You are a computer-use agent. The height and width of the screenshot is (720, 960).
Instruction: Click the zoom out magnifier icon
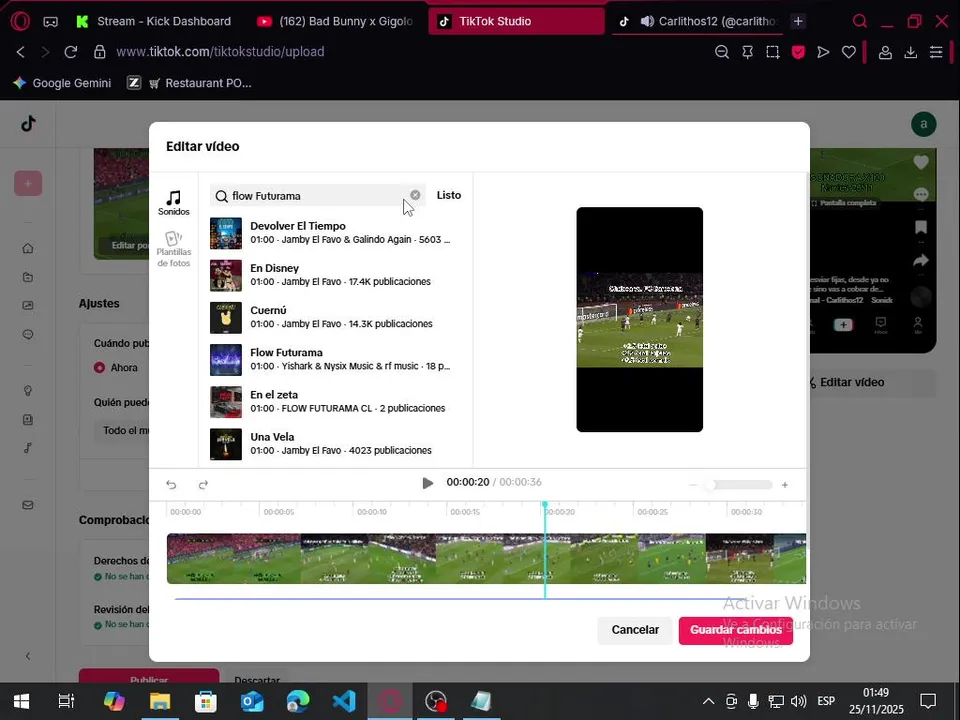pyautogui.click(x=722, y=52)
